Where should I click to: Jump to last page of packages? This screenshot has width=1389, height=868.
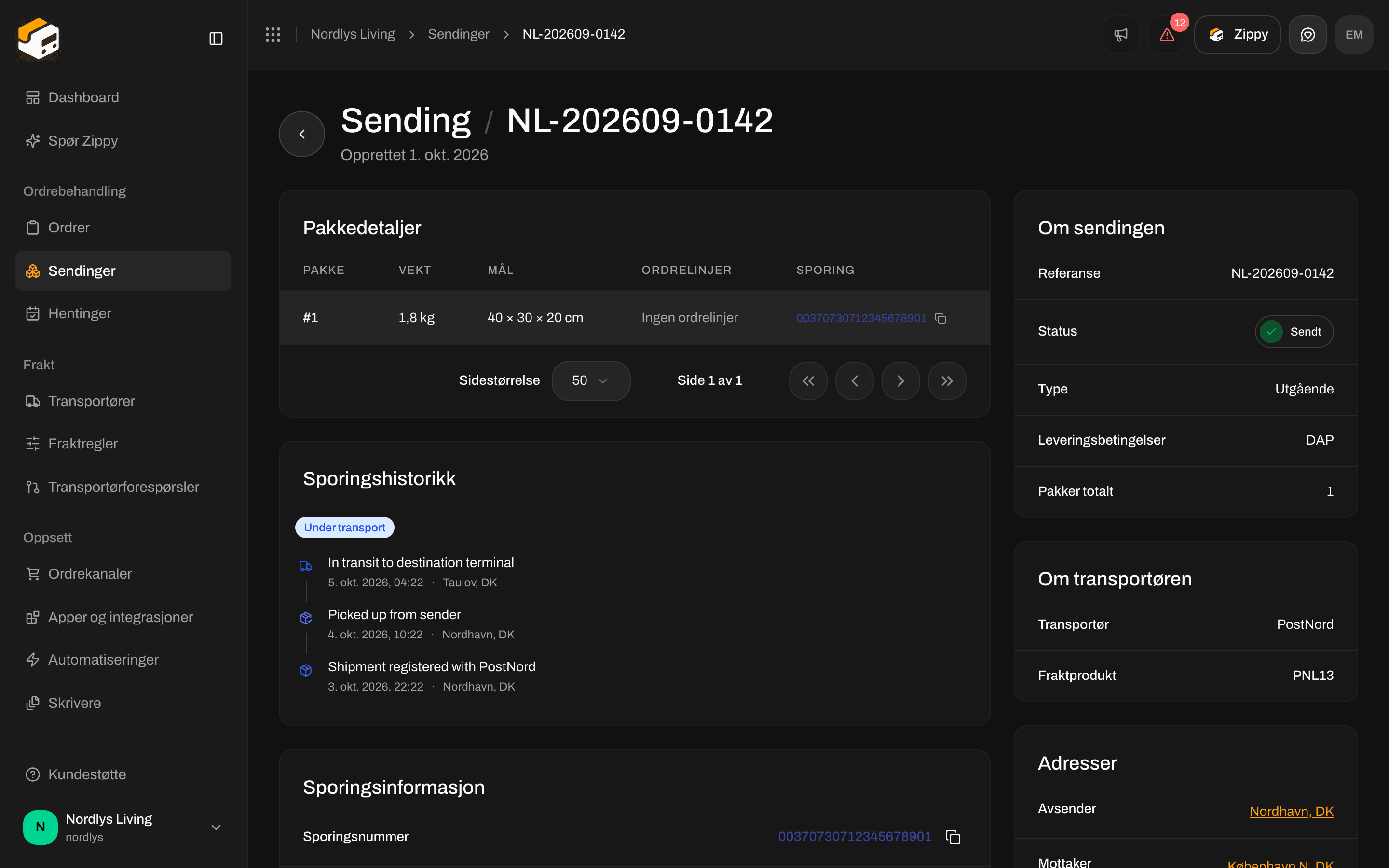pyautogui.click(x=947, y=380)
